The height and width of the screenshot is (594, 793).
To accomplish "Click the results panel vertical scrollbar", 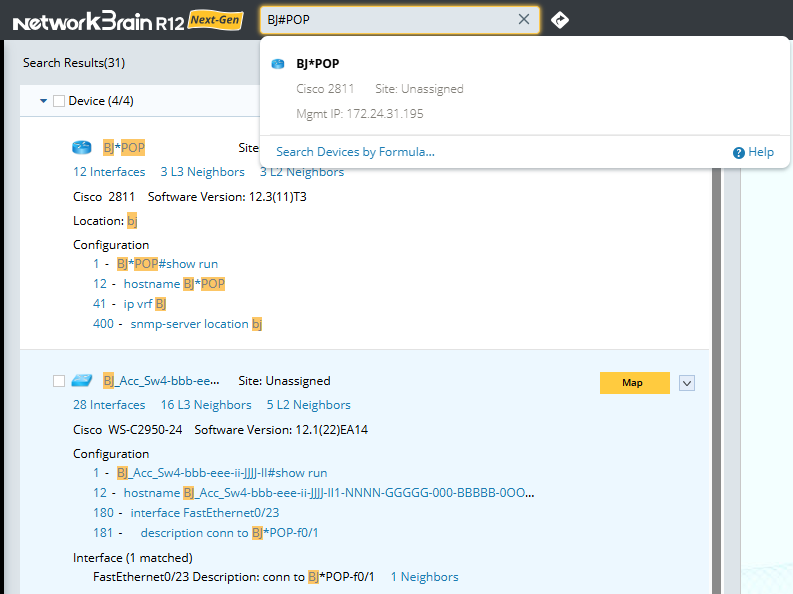I will pos(716,379).
